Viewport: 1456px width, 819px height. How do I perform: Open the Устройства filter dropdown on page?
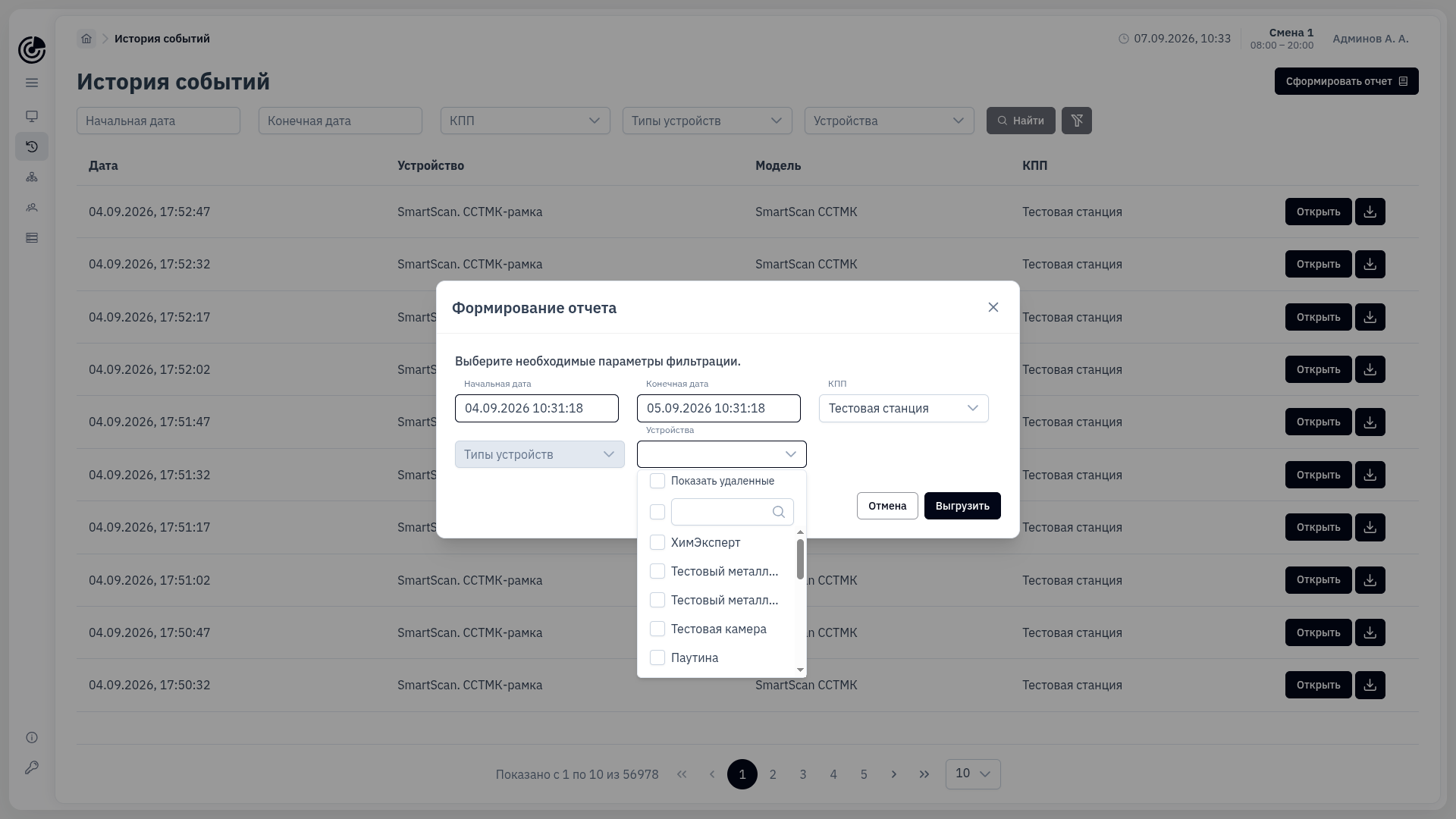890,121
